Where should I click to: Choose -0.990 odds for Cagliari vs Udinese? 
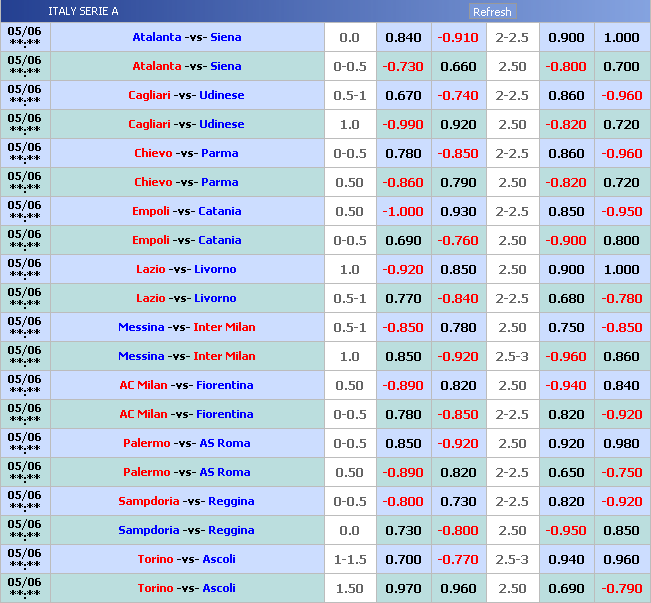[x=403, y=124]
